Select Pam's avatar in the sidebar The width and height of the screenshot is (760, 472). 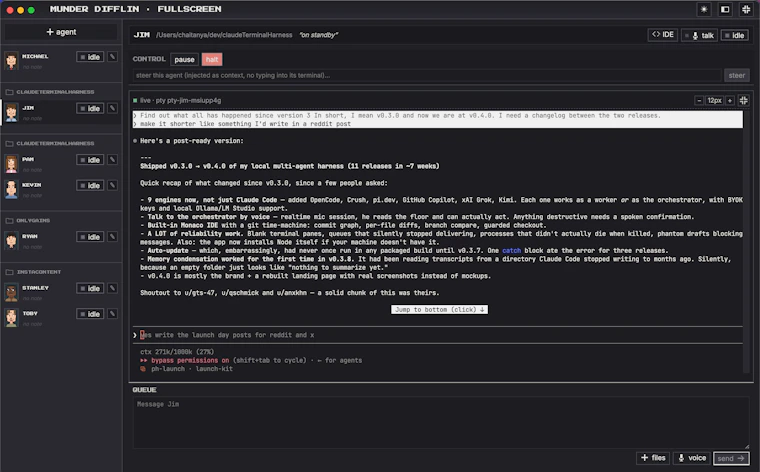tap(11, 164)
